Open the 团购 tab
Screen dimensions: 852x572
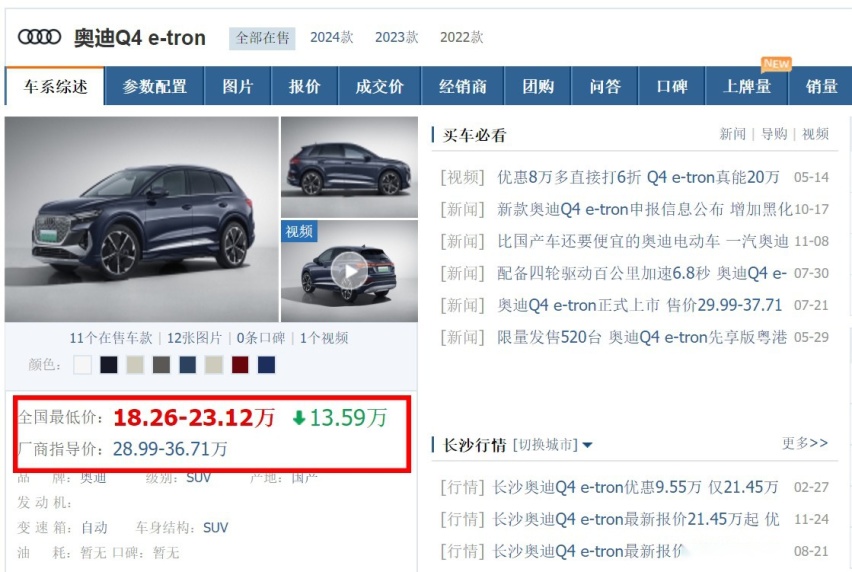[538, 86]
